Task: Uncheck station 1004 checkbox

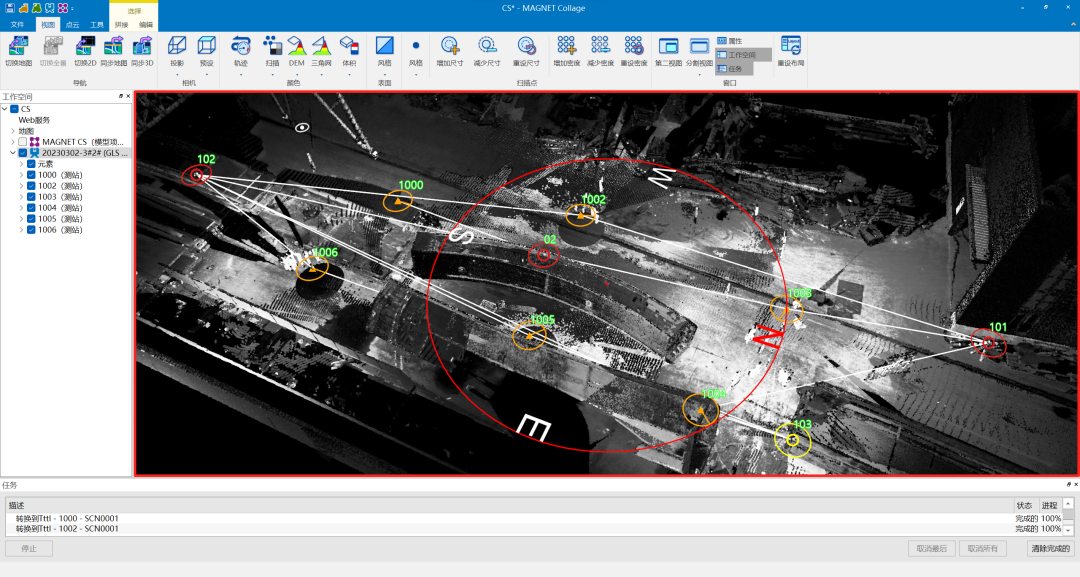Action: click(31, 208)
